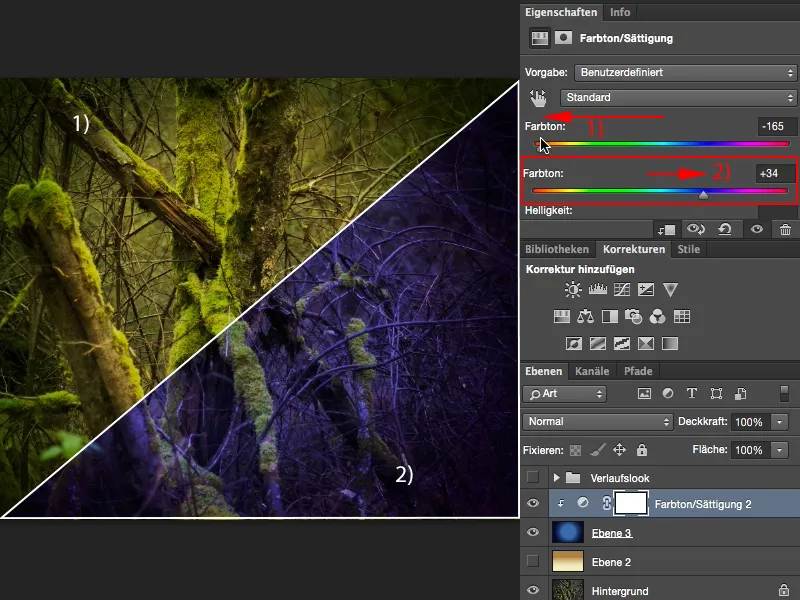Viewport: 800px width, 600px height.
Task: Activate the targeted adjustment hand tool
Action: click(x=537, y=97)
